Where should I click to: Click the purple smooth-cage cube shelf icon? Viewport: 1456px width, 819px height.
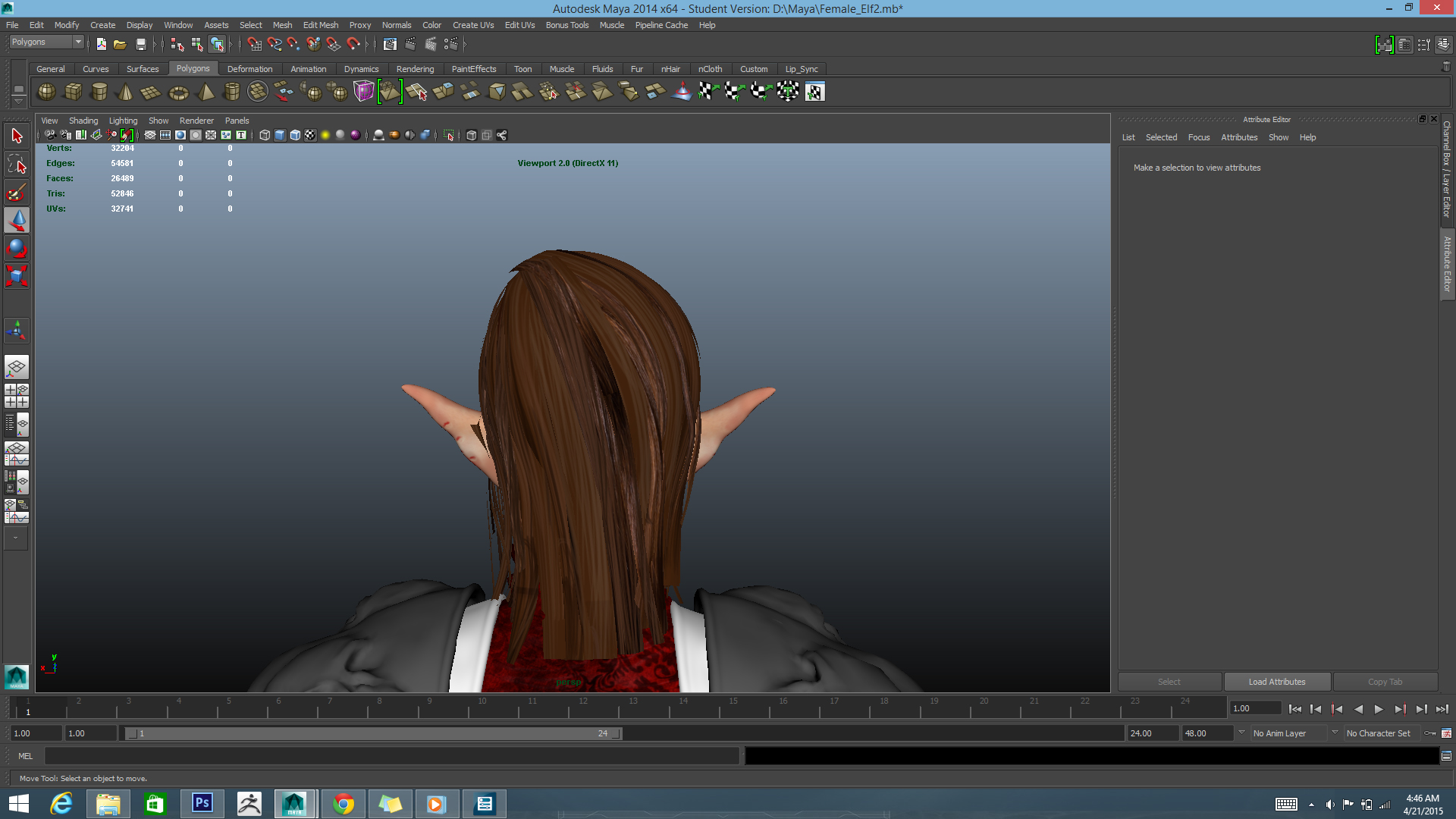click(363, 92)
